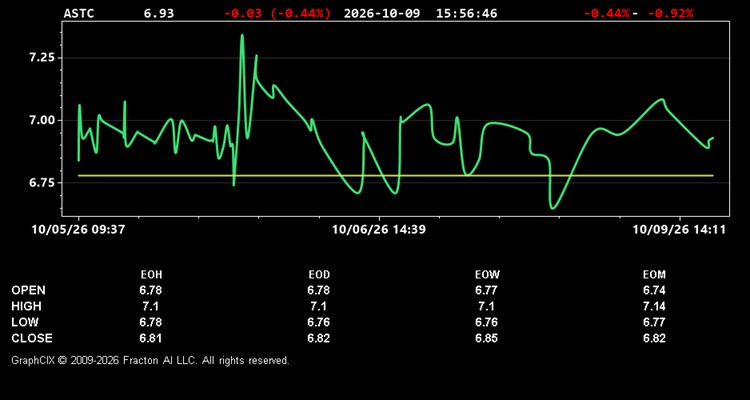Click the 10/05/26 09:37 axis label

(78, 230)
